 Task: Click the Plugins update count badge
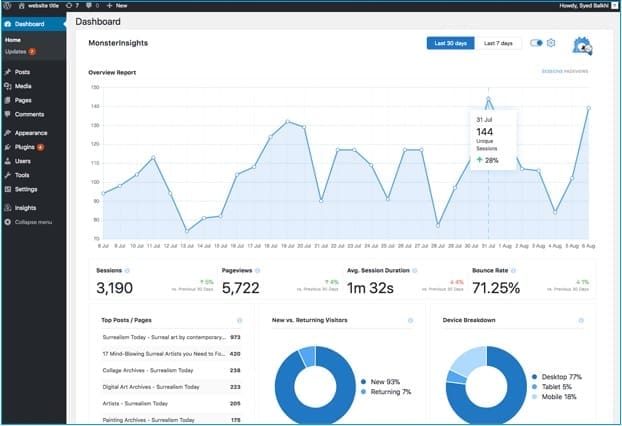click(x=40, y=147)
